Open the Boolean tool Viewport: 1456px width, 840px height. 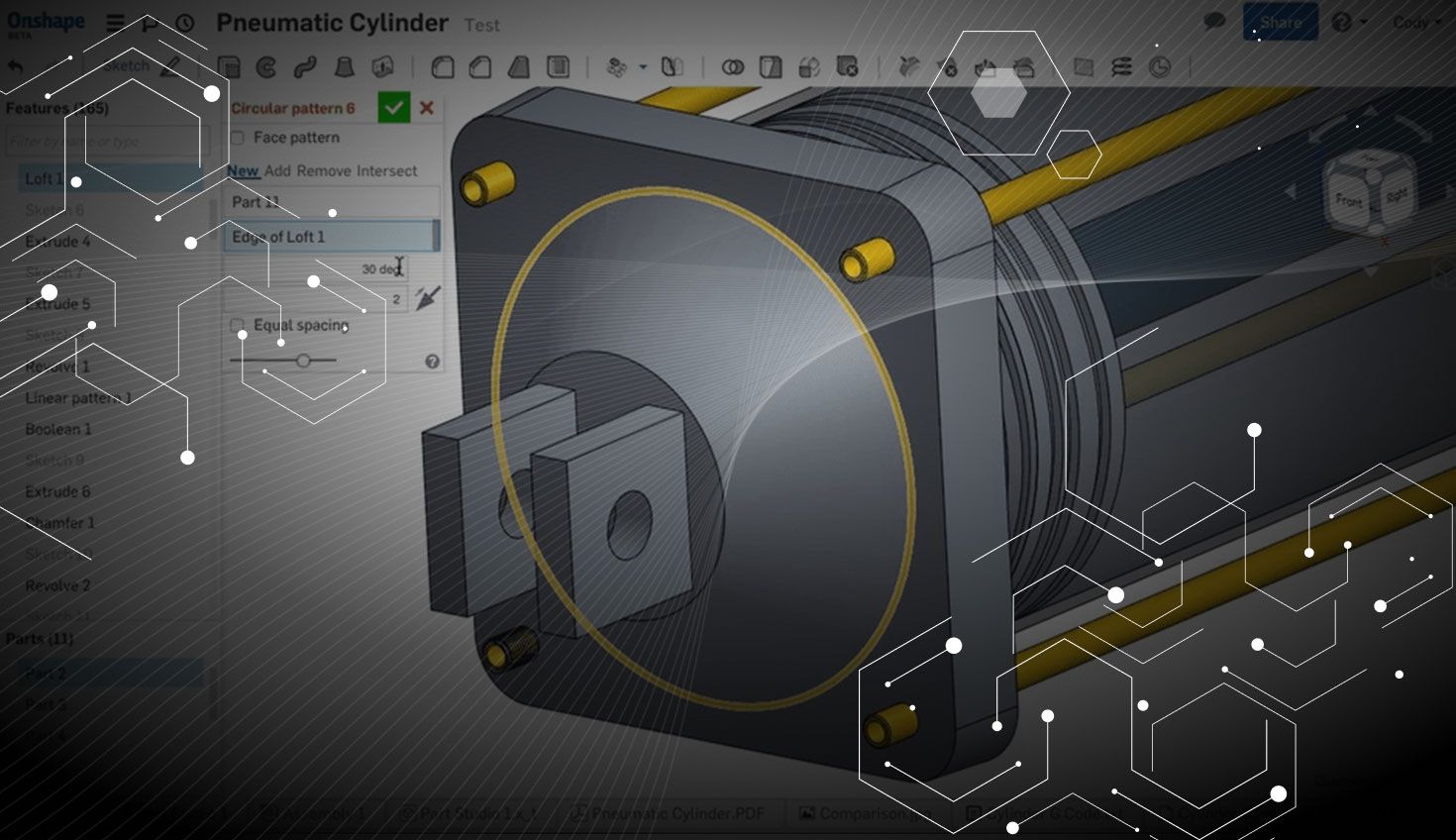pyautogui.click(x=733, y=67)
